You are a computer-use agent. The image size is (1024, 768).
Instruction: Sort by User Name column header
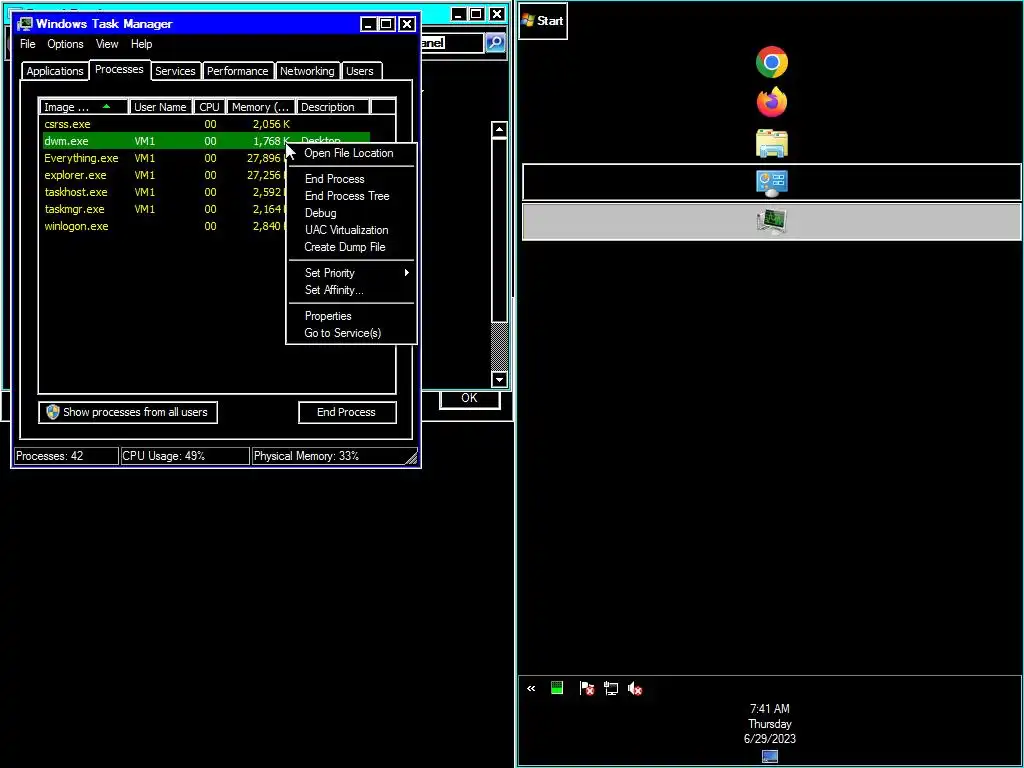161,107
